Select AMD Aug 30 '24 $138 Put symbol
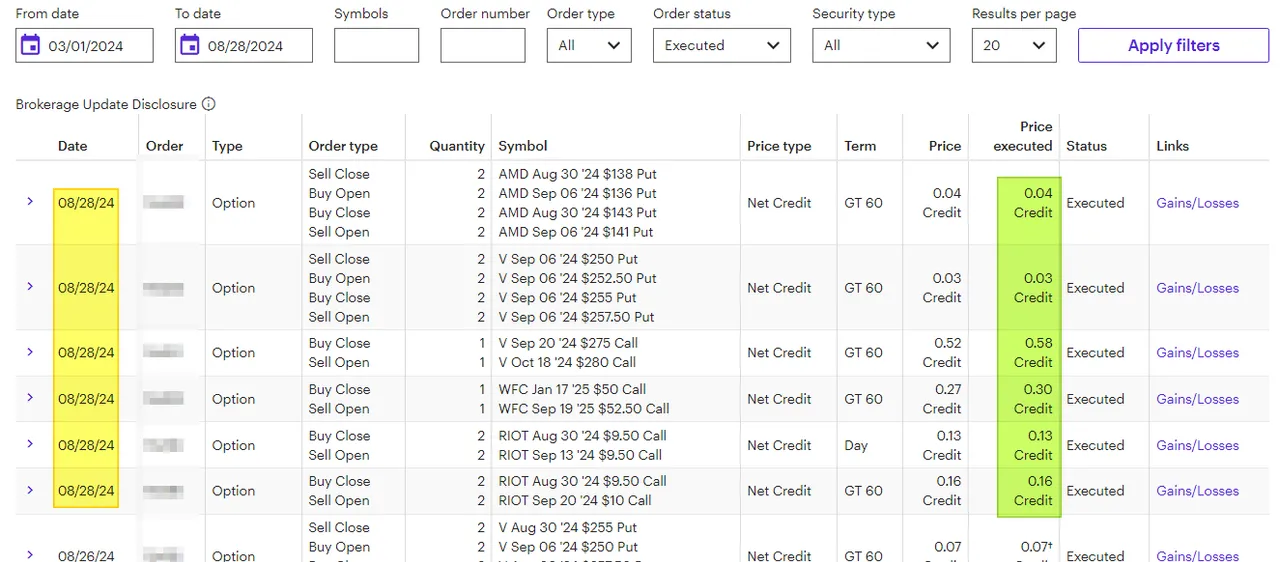 [577, 174]
